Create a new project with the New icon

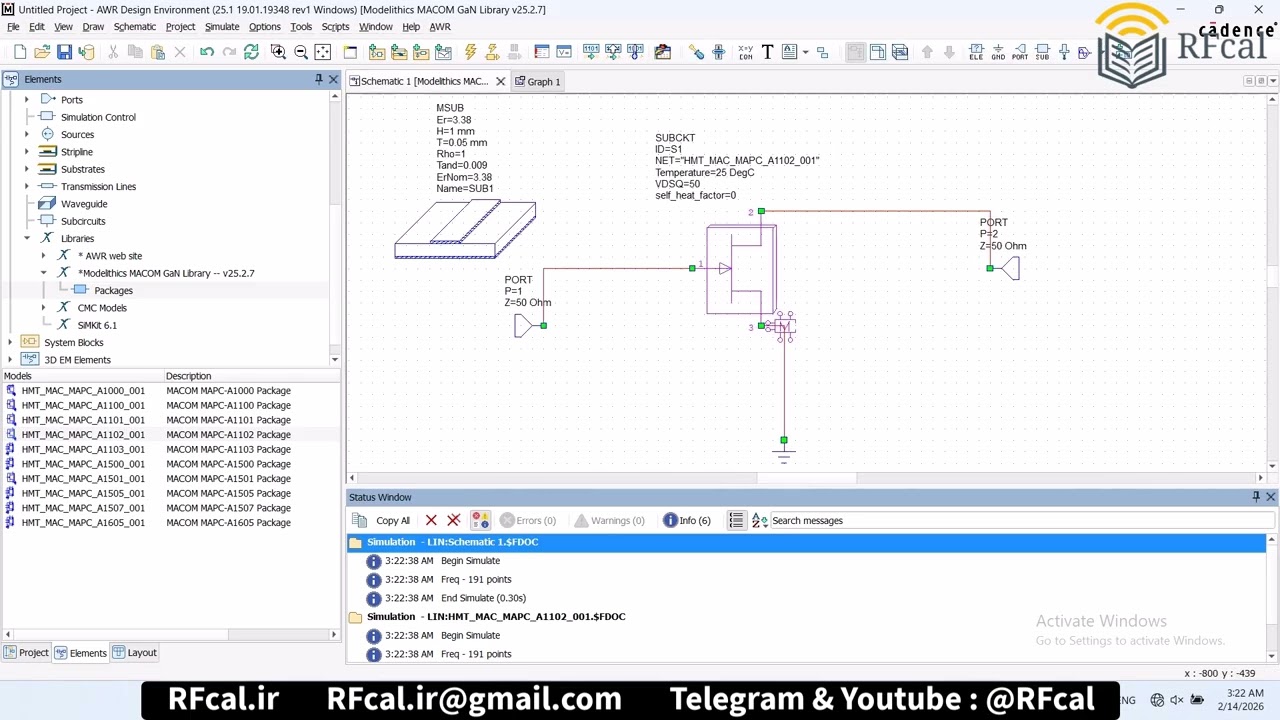[x=21, y=52]
